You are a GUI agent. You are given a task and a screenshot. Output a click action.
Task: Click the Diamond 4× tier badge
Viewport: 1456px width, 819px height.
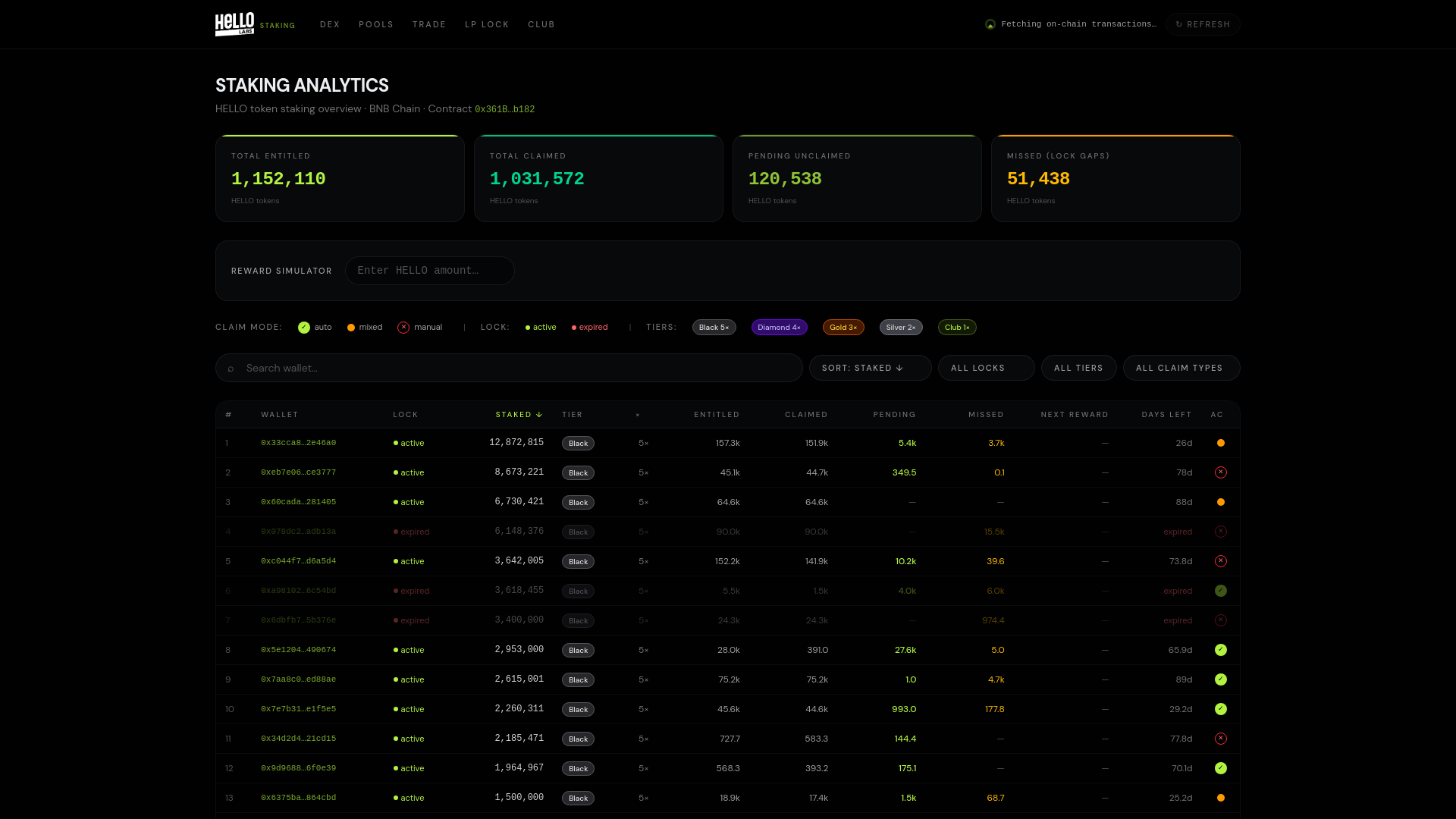(x=779, y=328)
